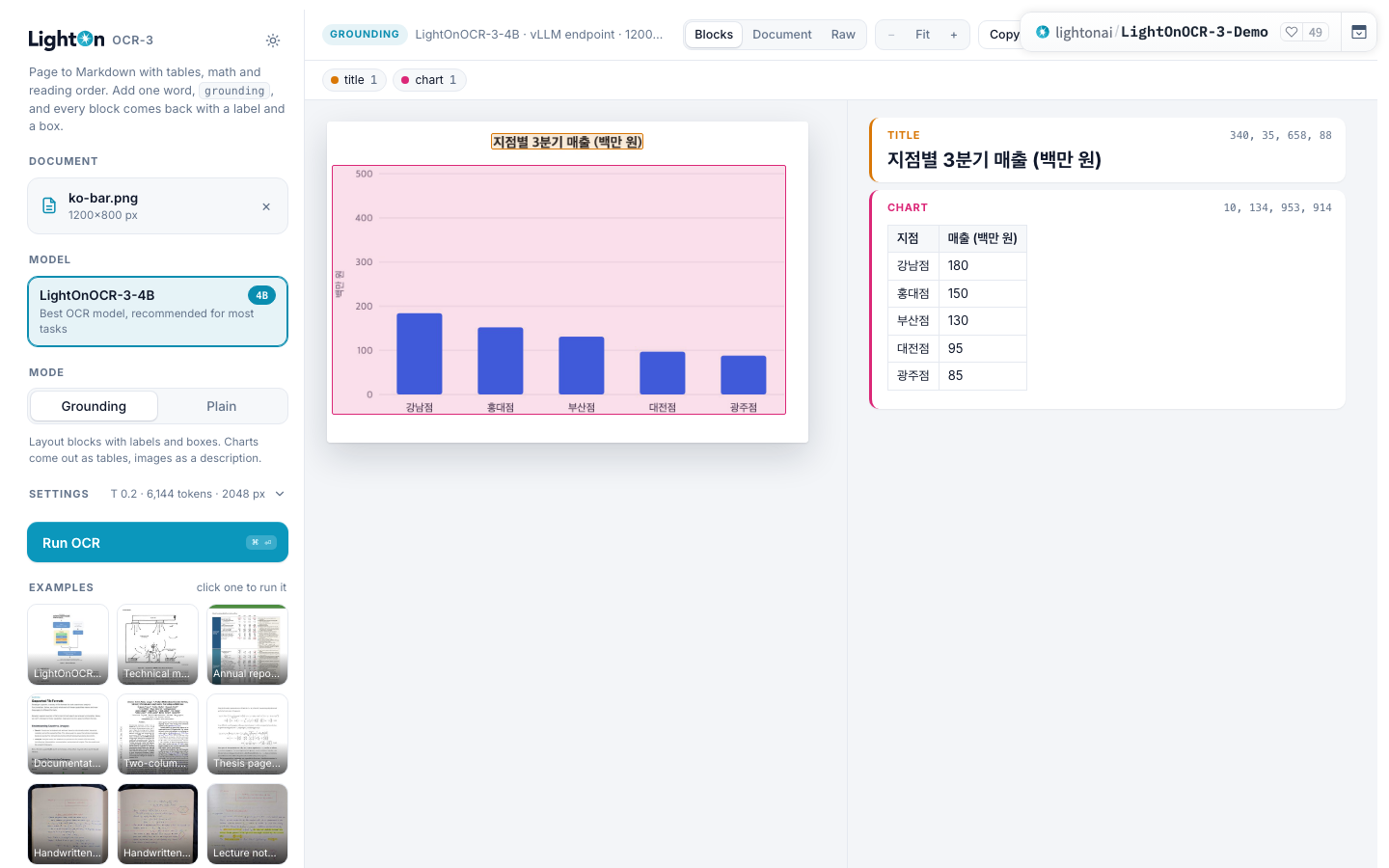This screenshot has height=868, width=1389.
Task: Load the Lecture not... example thumbnail
Action: pos(247,824)
